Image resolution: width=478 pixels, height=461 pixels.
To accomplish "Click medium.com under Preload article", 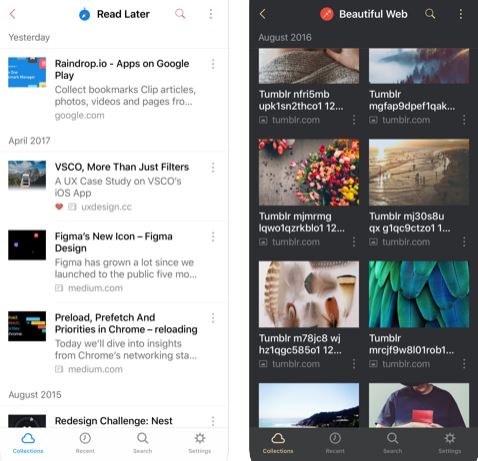I will pos(95,369).
